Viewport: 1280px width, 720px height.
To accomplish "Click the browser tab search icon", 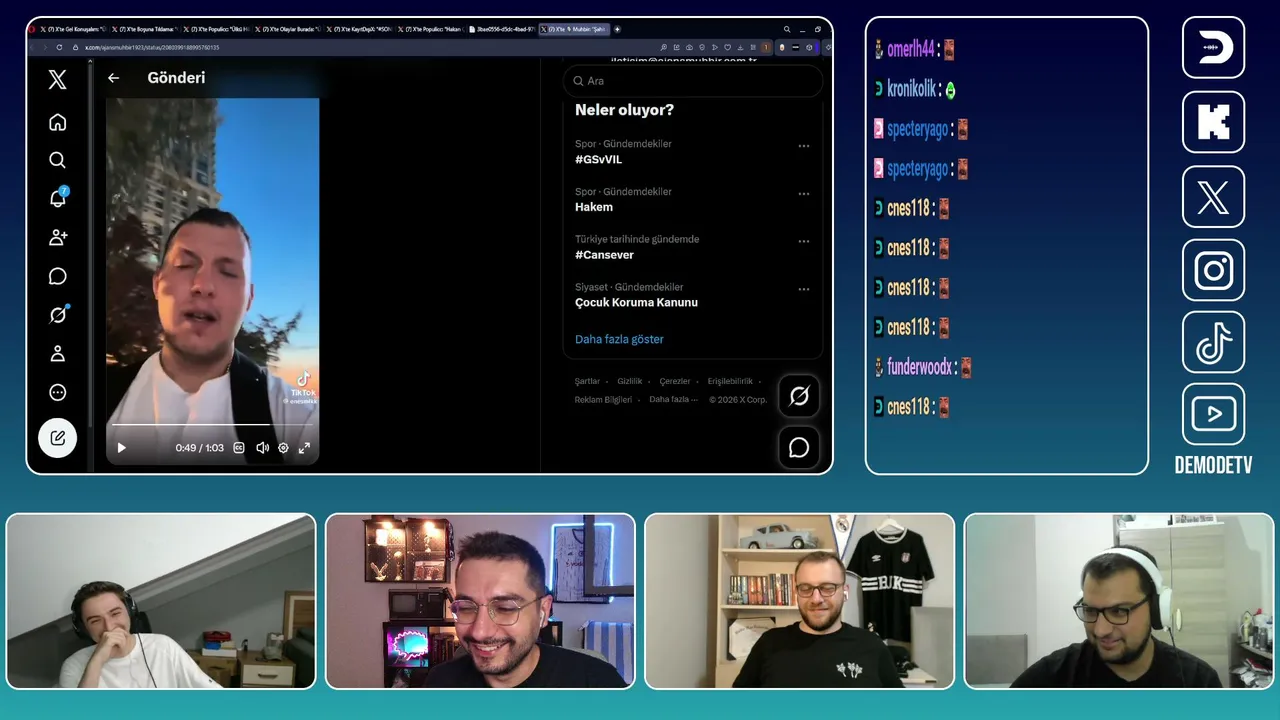I will click(x=787, y=30).
